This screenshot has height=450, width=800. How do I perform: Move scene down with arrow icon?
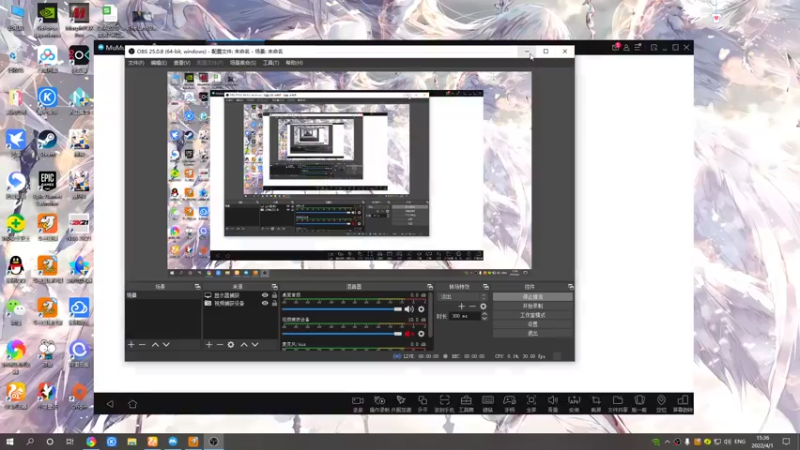pyautogui.click(x=166, y=345)
